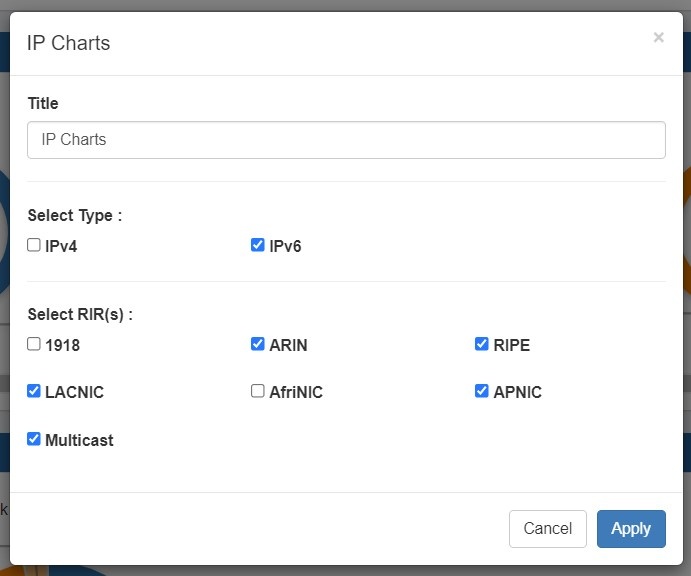Disable the APNIC checkbox
This screenshot has width=691, height=576.
tap(482, 391)
